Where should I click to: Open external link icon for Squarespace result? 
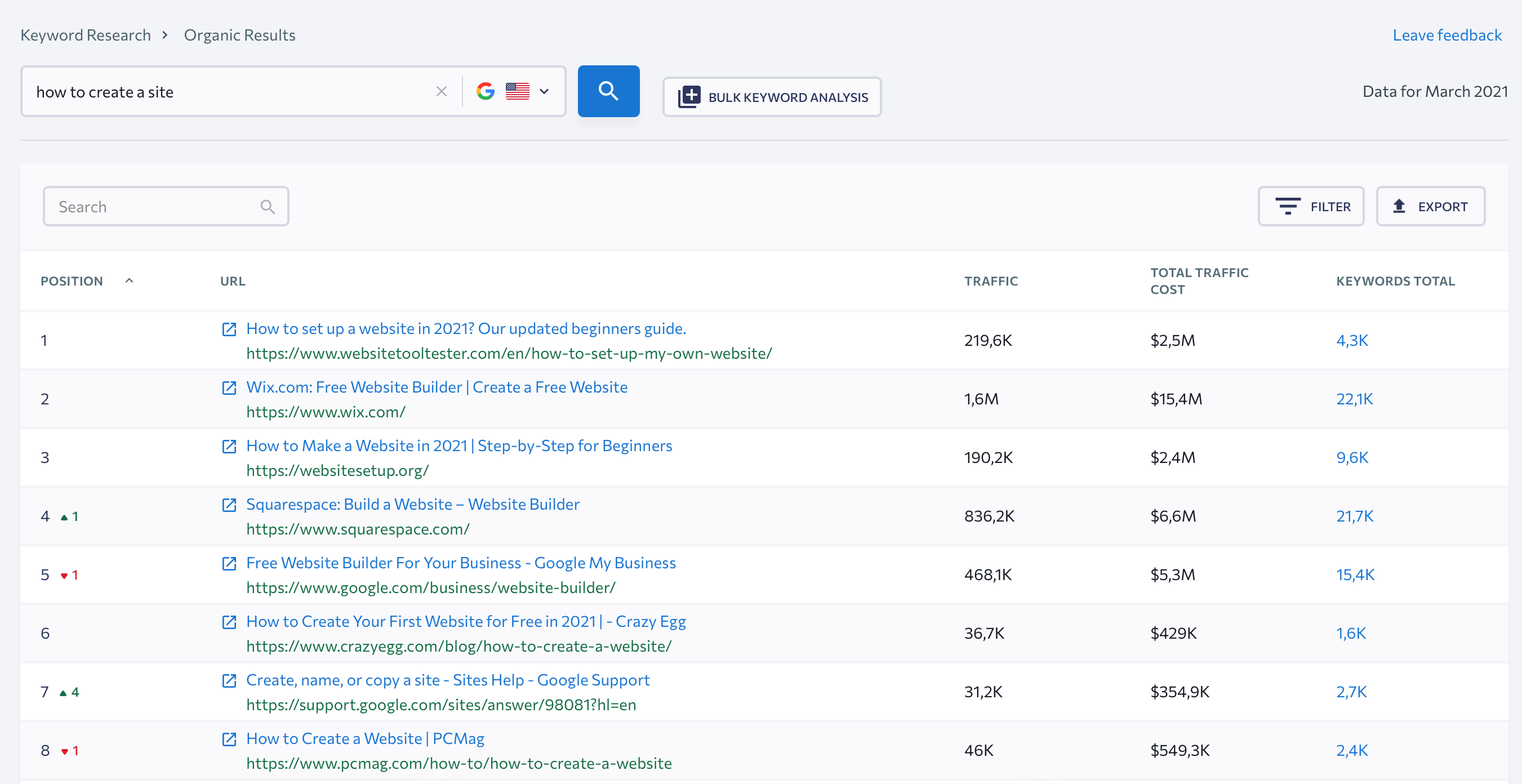coord(229,505)
